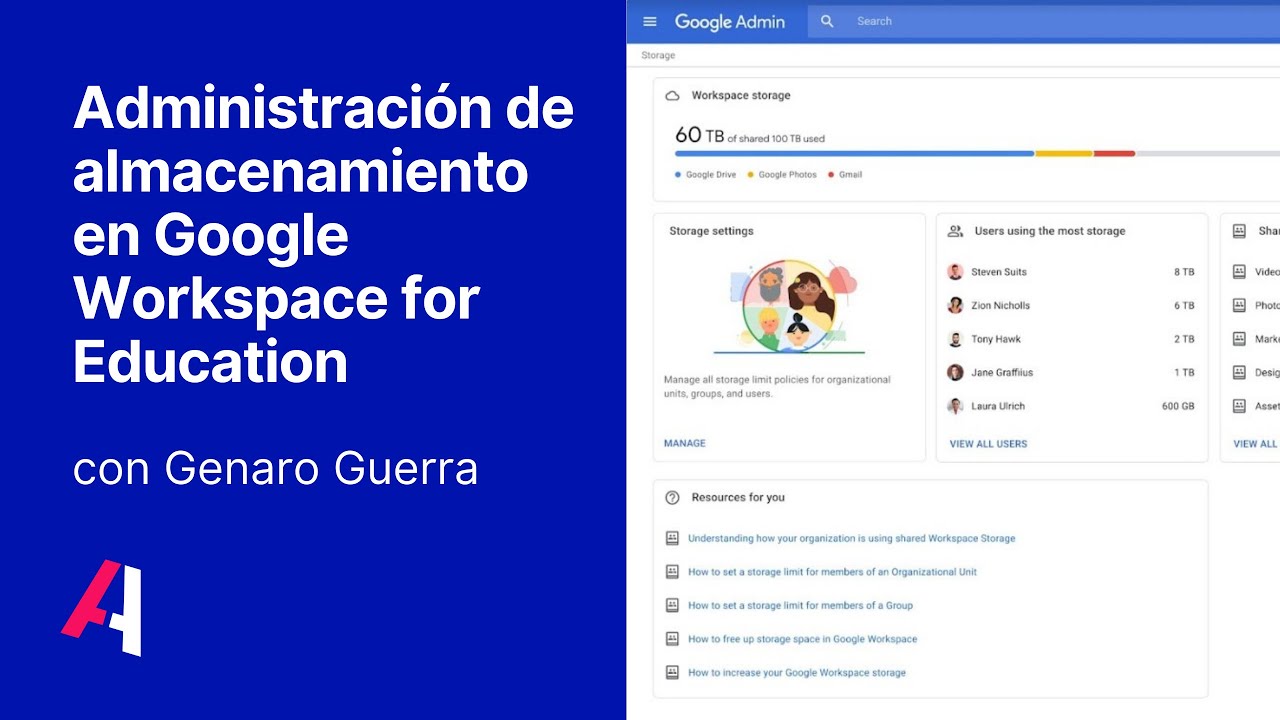The width and height of the screenshot is (1280, 720).
Task: Click the red Gmail usage bar segment
Action: (x=1114, y=154)
